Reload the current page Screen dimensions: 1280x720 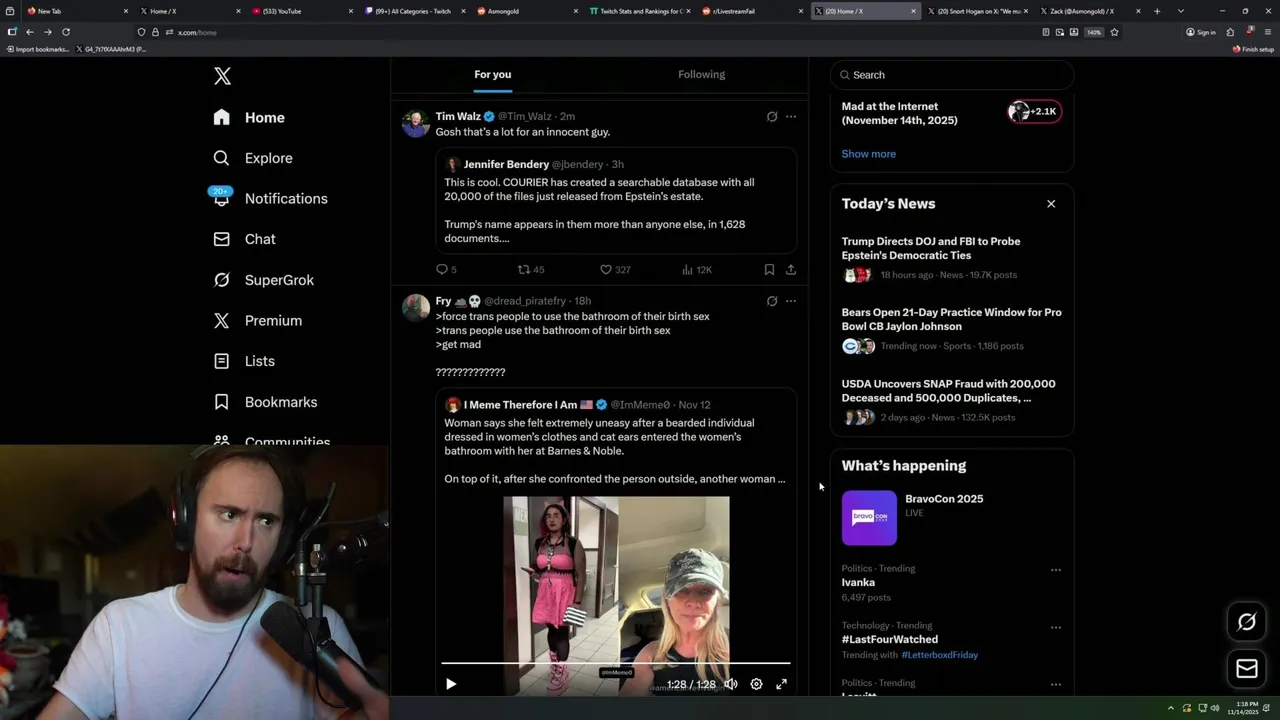click(66, 32)
